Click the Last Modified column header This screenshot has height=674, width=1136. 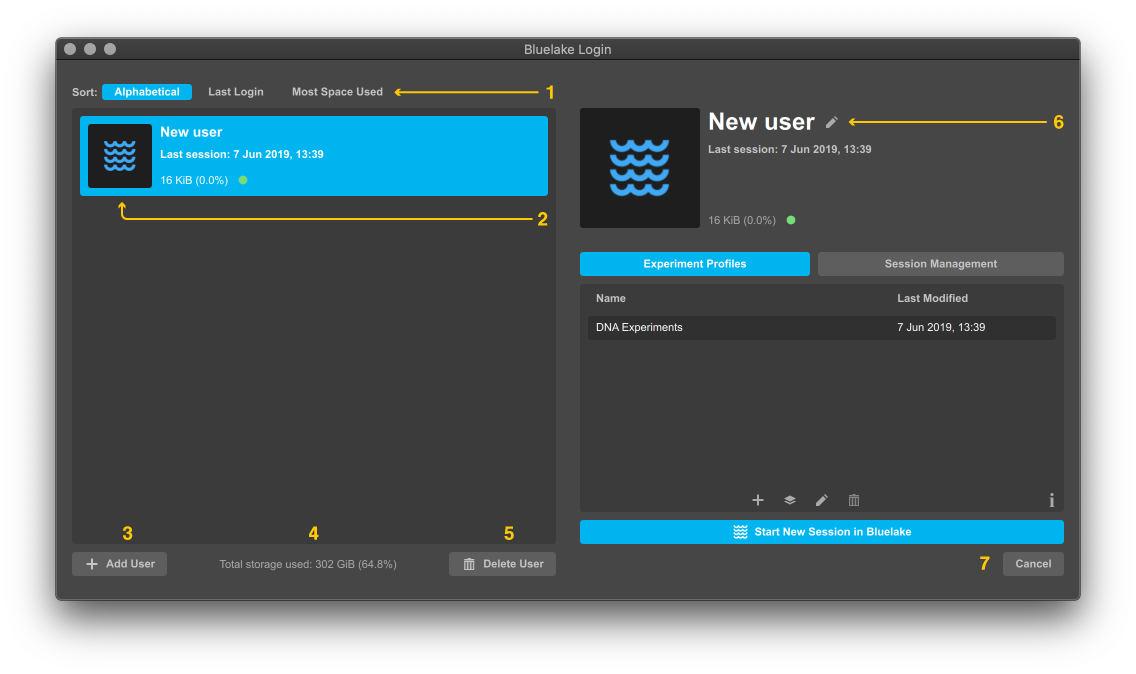click(x=932, y=298)
